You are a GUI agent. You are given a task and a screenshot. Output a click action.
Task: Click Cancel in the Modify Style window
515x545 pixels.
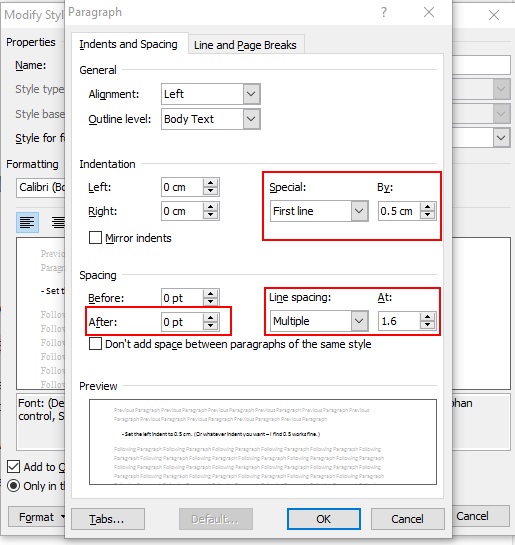[480, 516]
